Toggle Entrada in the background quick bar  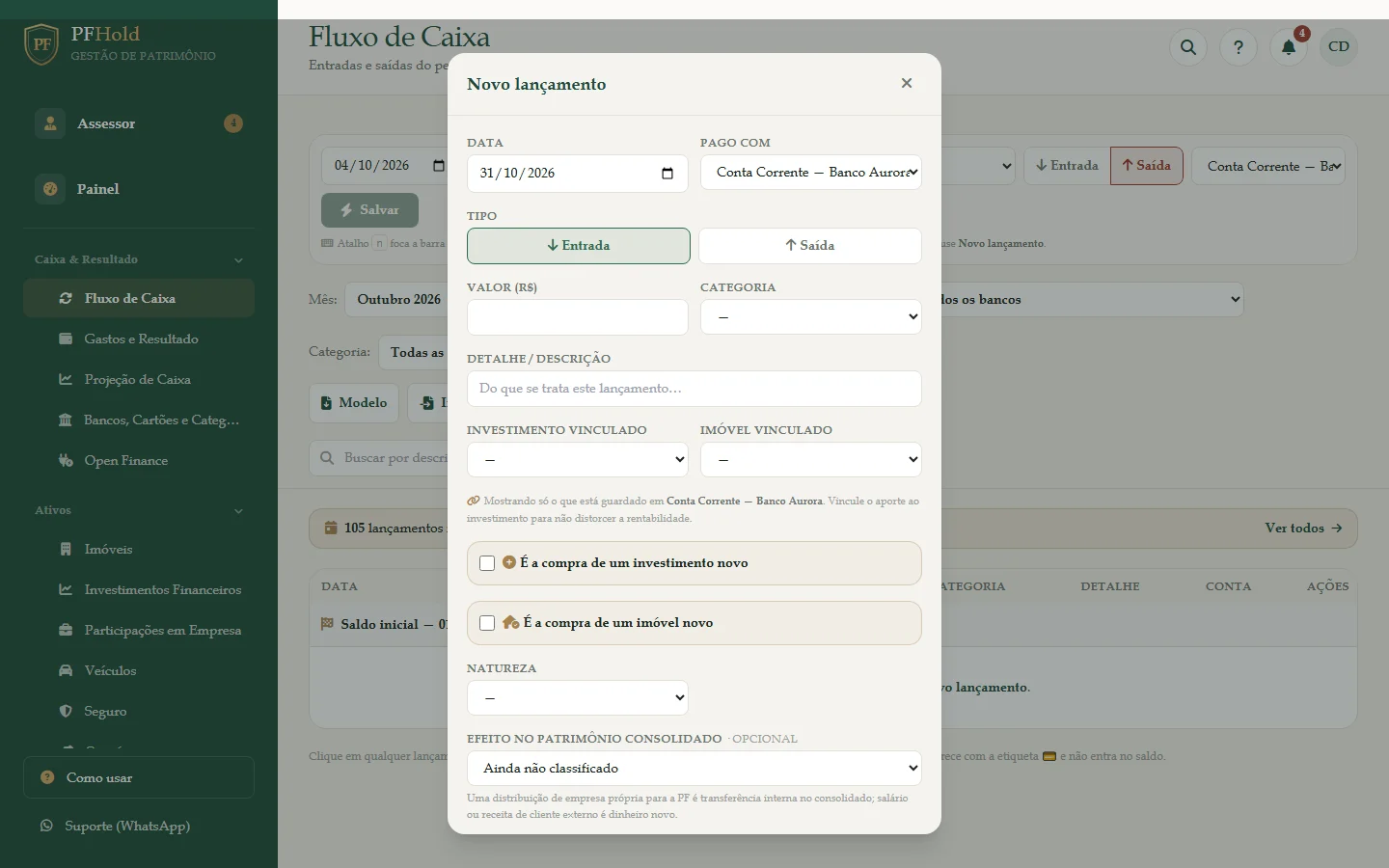pos(1067,166)
